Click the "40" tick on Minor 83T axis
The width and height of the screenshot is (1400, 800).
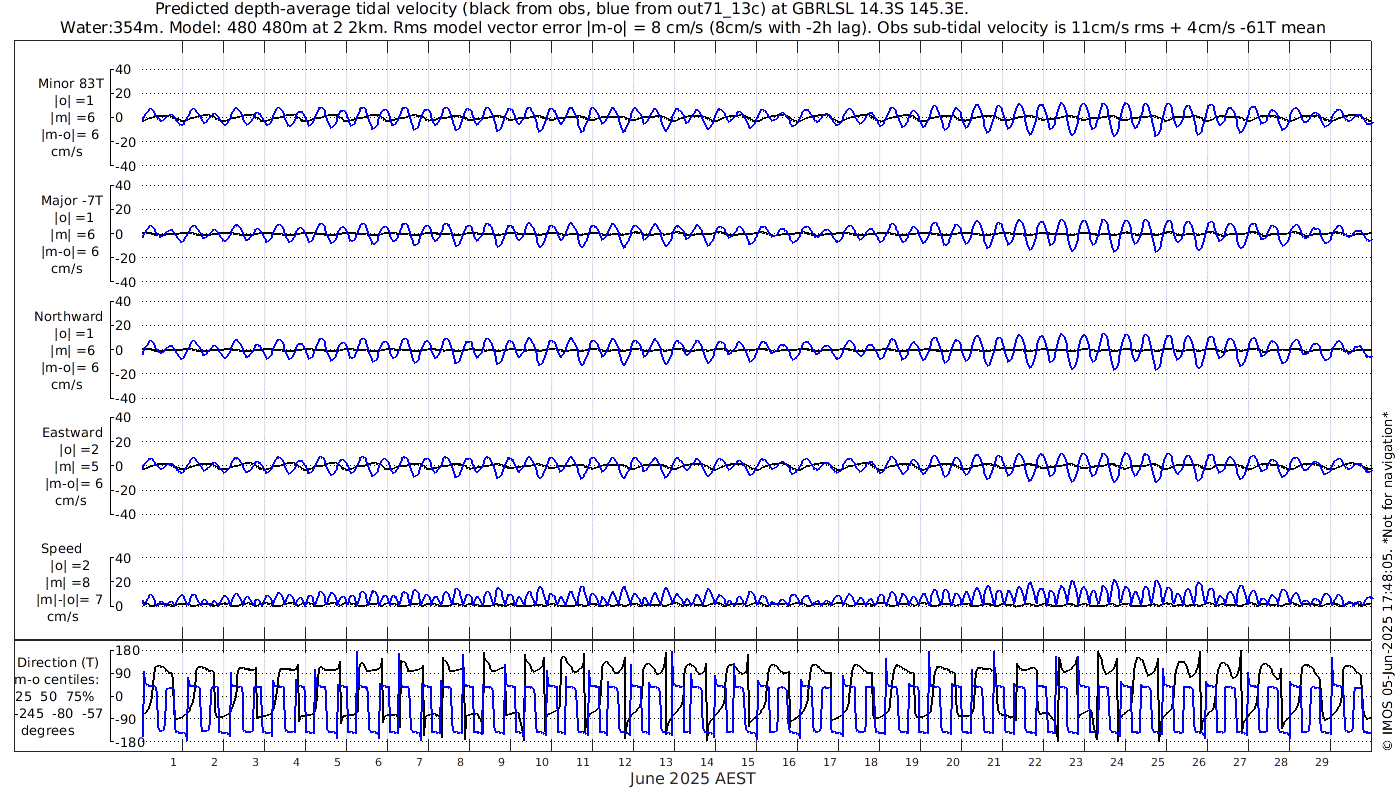(x=125, y=70)
